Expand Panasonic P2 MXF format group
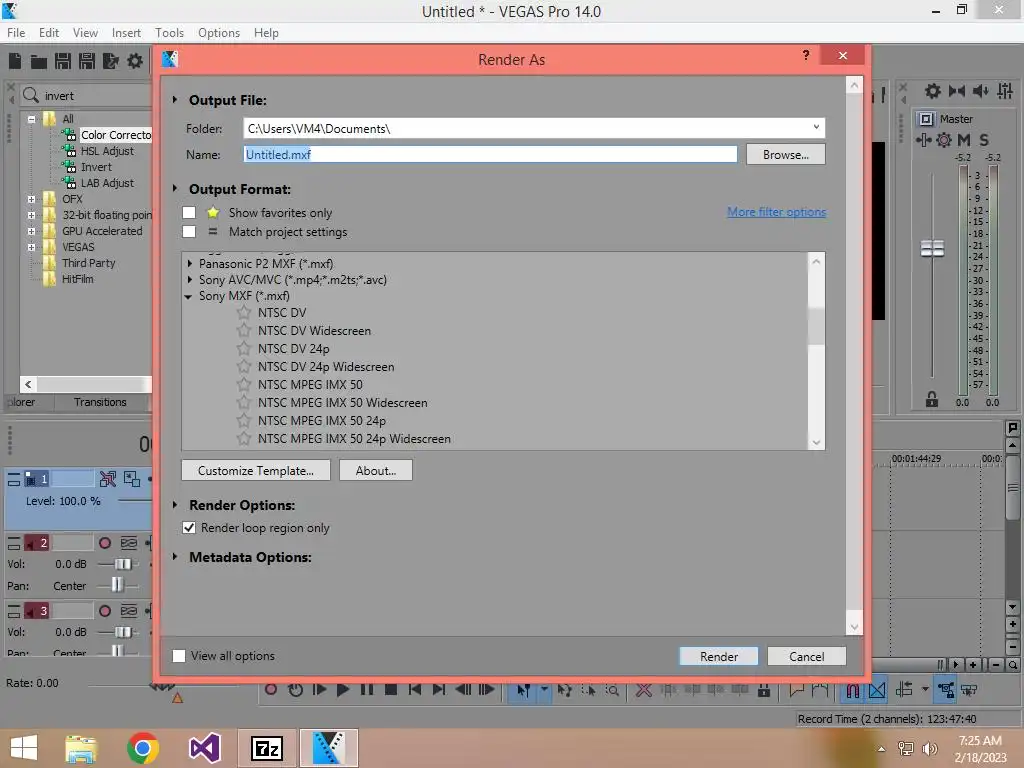Image resolution: width=1024 pixels, height=768 pixels. pyautogui.click(x=189, y=264)
